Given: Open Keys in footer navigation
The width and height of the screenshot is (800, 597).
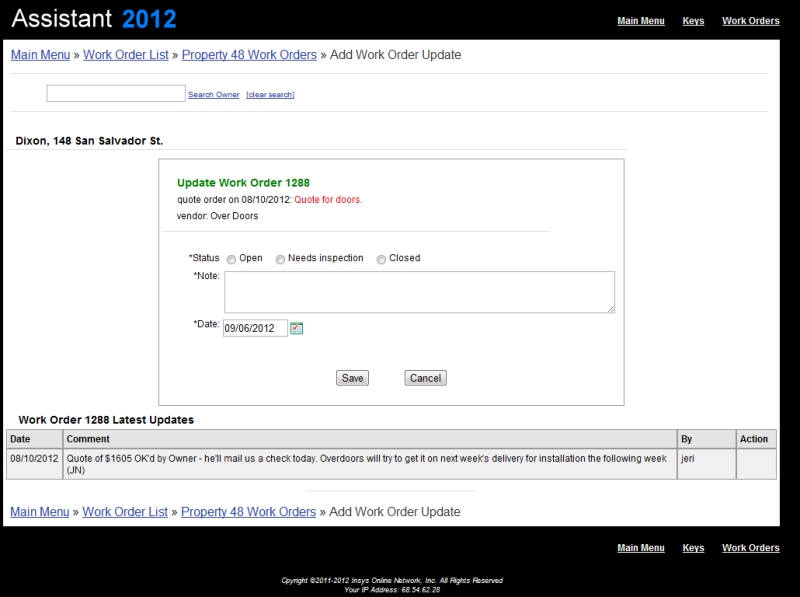Looking at the screenshot, I should tap(693, 548).
